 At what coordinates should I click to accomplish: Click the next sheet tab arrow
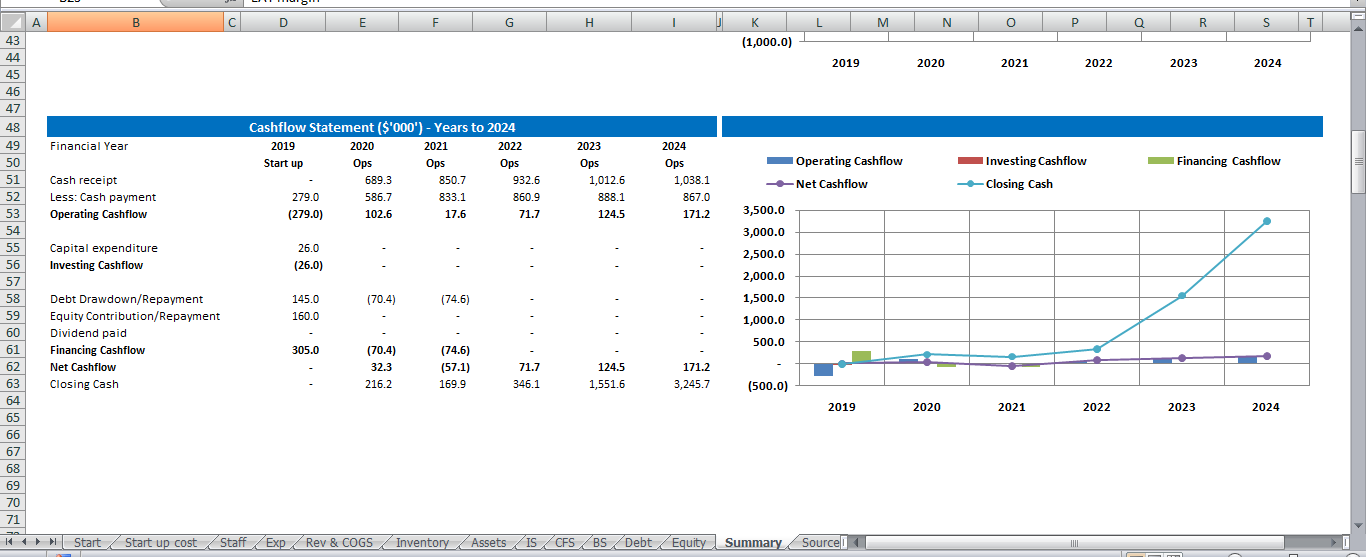(x=39, y=542)
